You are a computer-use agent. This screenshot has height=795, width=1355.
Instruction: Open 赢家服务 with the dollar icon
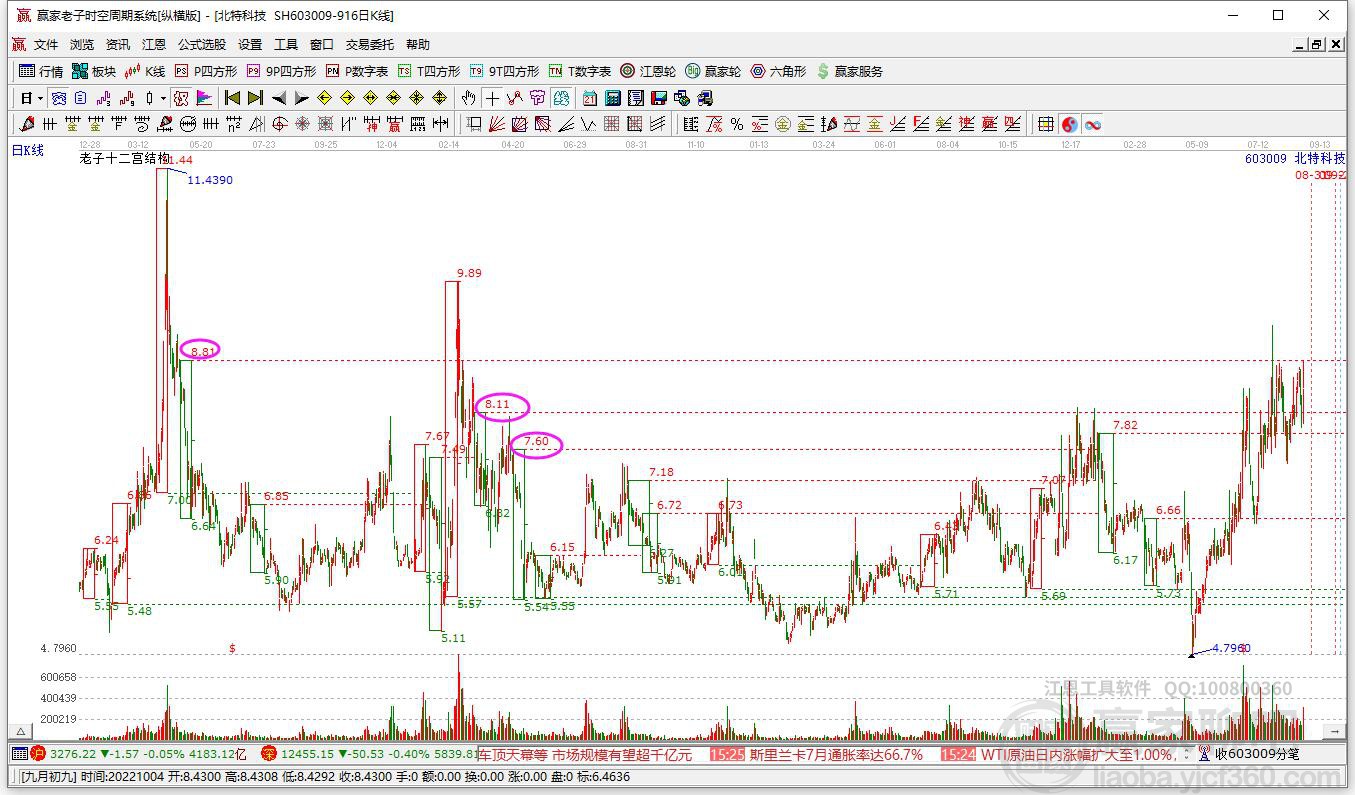(x=850, y=71)
